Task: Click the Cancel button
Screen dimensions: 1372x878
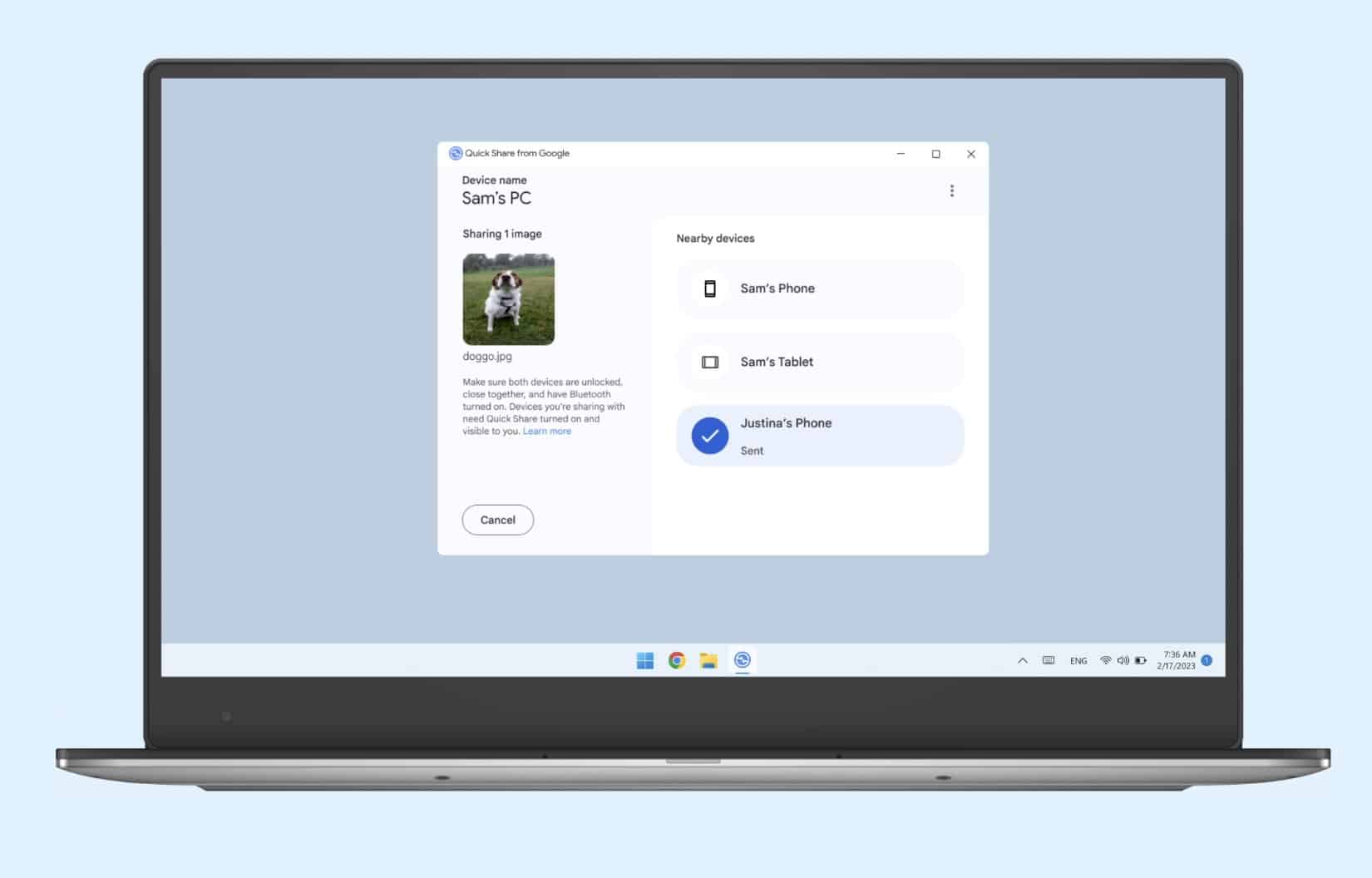Action: pyautogui.click(x=497, y=519)
